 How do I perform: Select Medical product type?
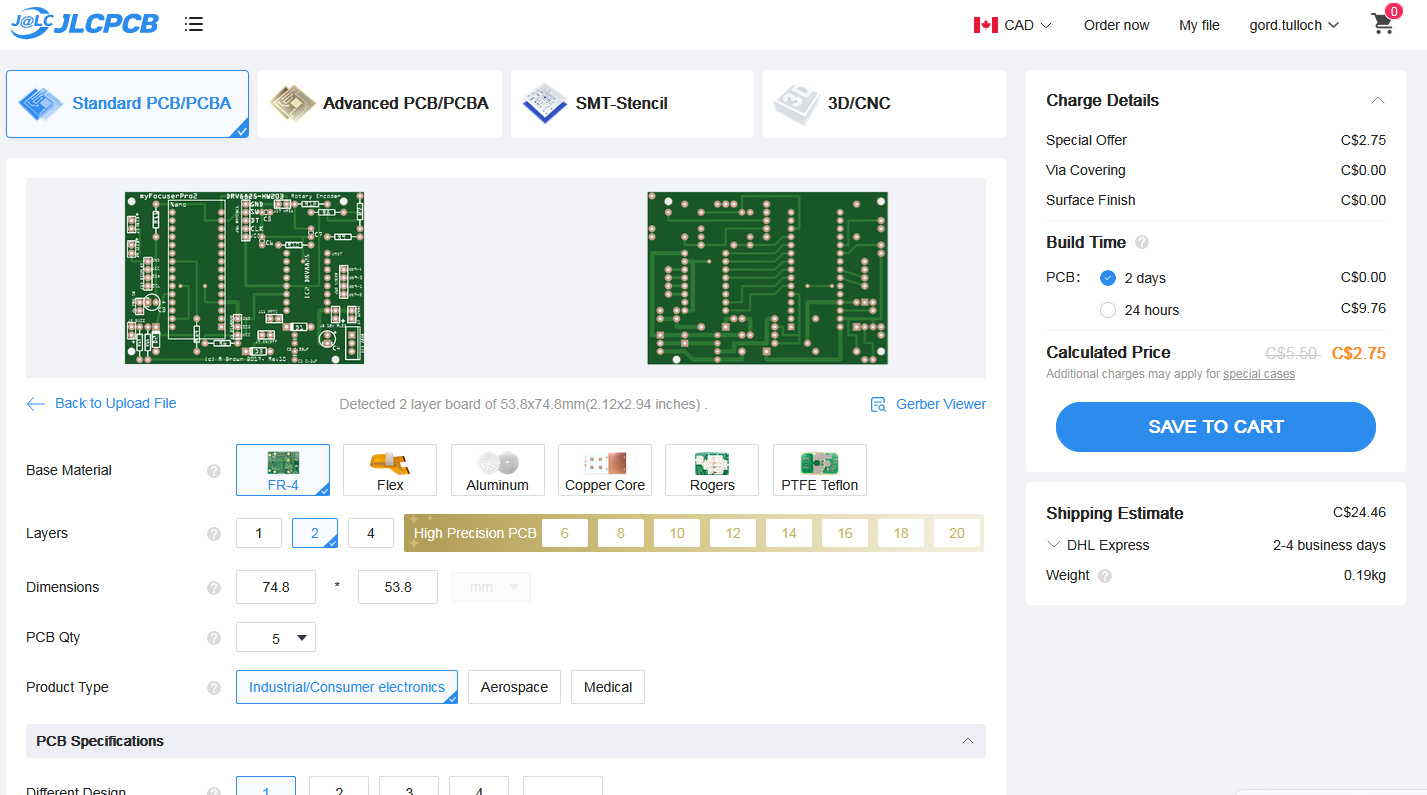click(608, 687)
